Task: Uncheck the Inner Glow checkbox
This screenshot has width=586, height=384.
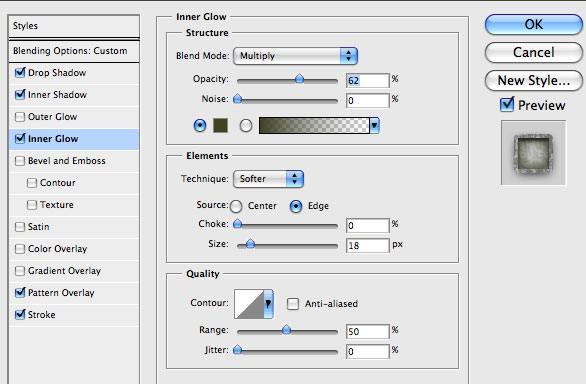Action: (20, 138)
